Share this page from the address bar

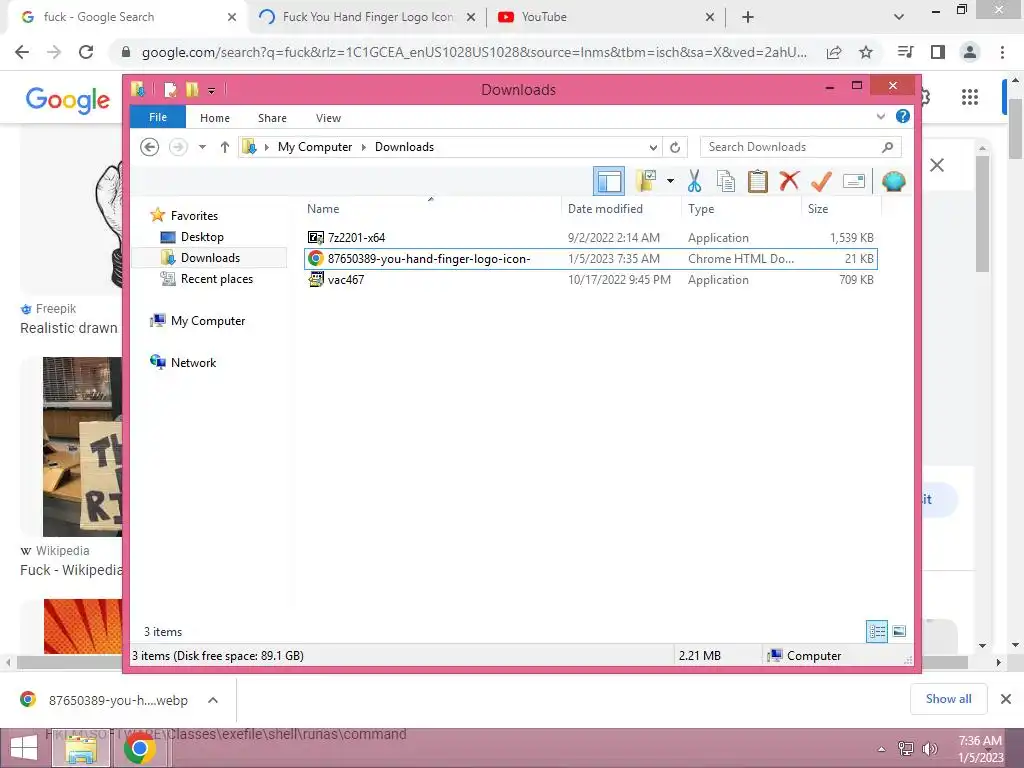(x=834, y=52)
